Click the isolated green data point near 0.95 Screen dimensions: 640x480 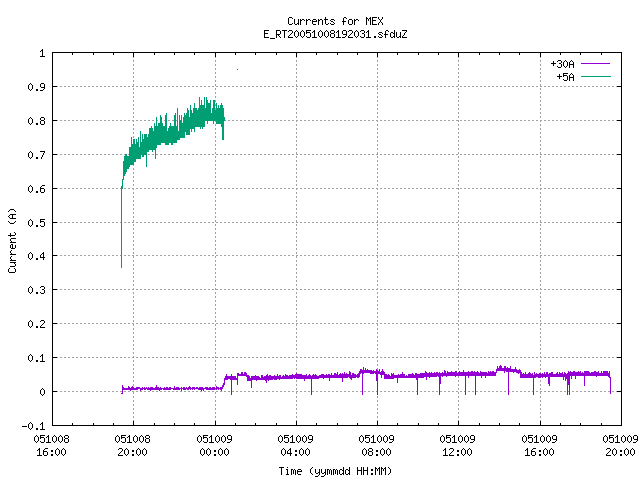tap(238, 70)
